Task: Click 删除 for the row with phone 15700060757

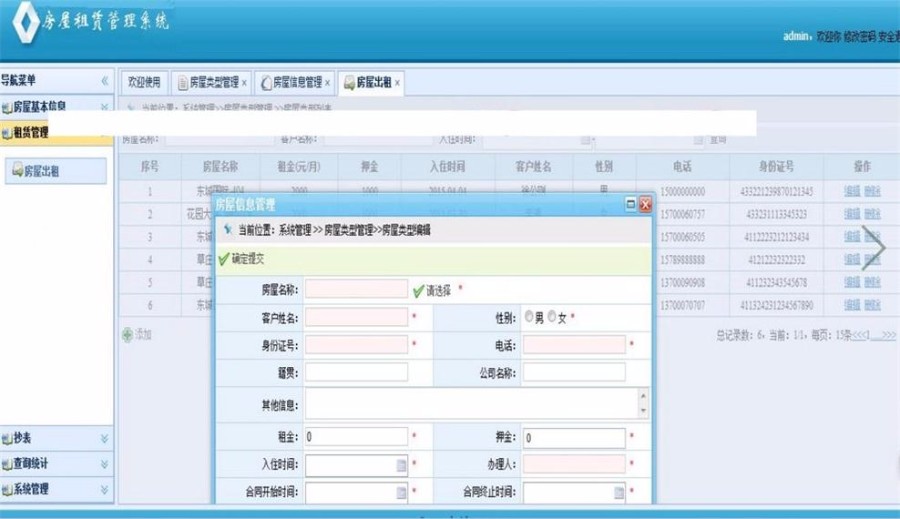Action: coord(872,214)
